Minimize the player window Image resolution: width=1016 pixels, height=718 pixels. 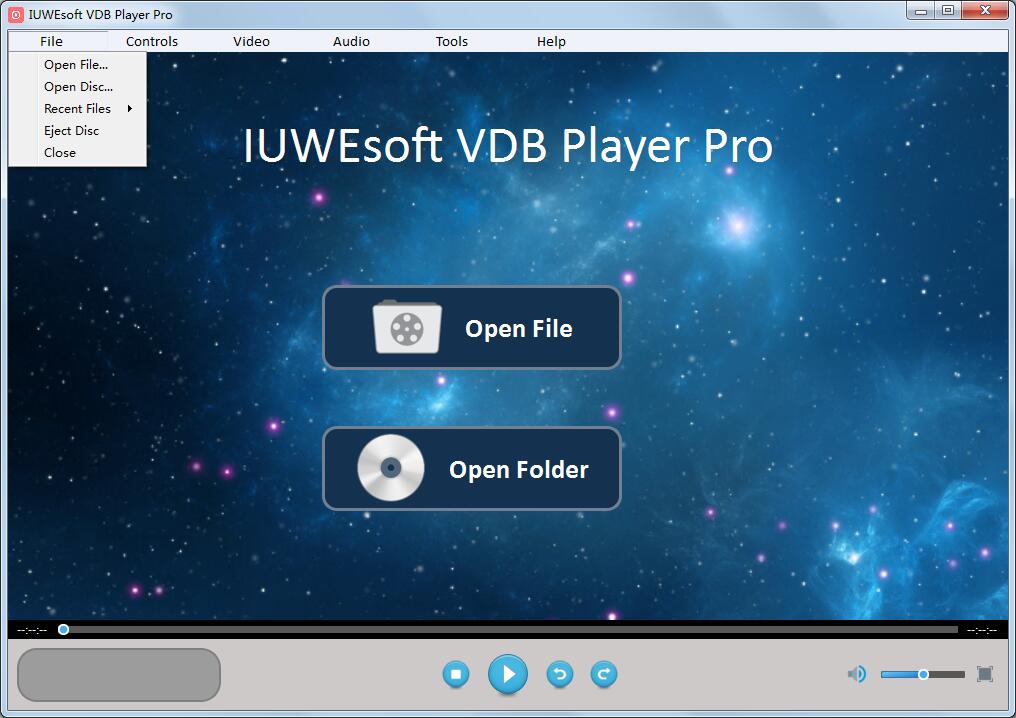click(921, 10)
